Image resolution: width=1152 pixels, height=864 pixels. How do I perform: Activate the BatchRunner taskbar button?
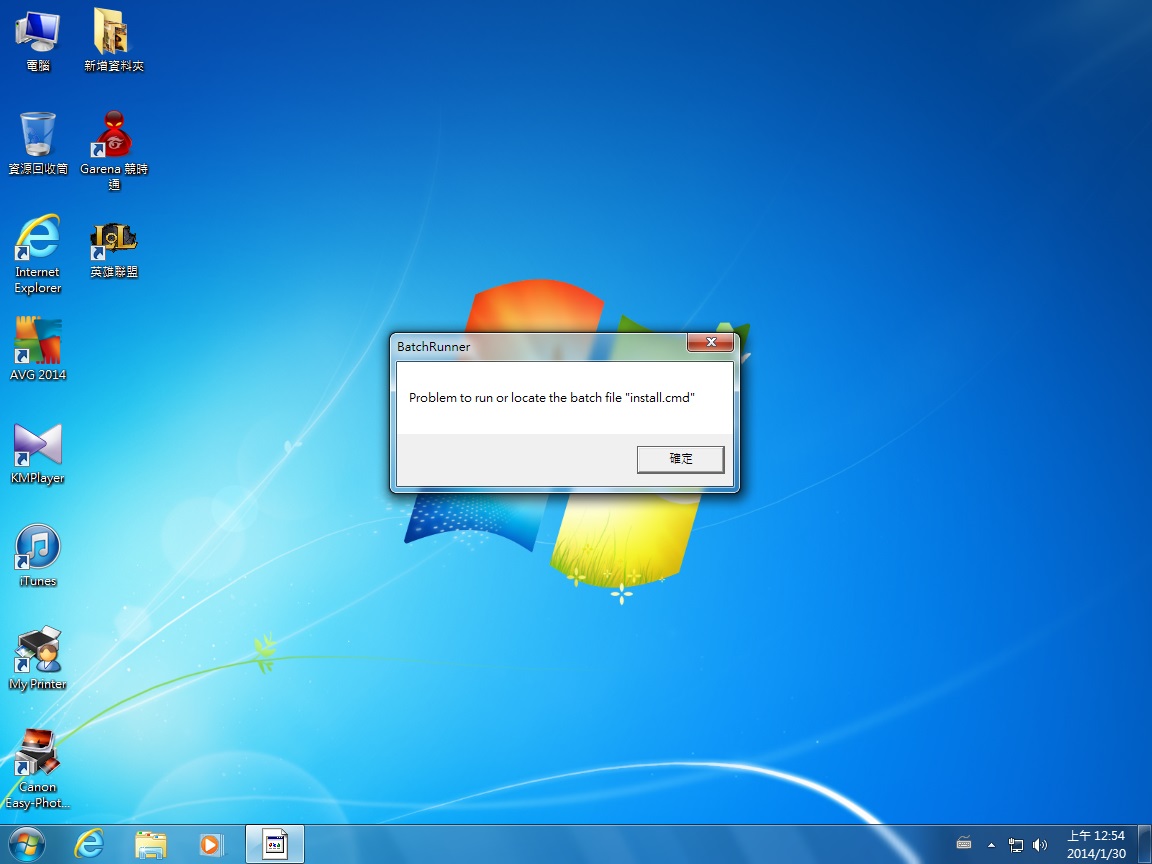coord(274,844)
